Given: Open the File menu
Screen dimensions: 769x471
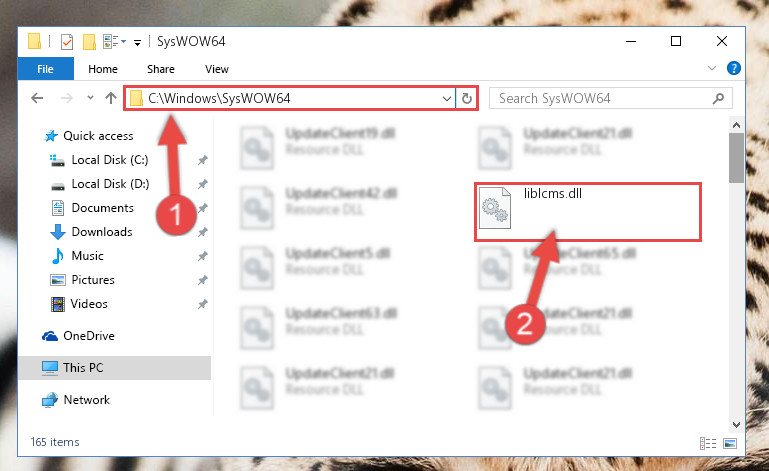Looking at the screenshot, I should (46, 69).
